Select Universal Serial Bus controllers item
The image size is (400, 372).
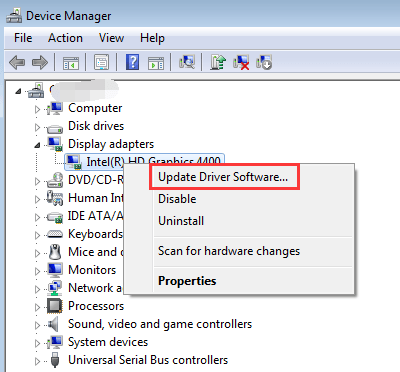tap(148, 360)
